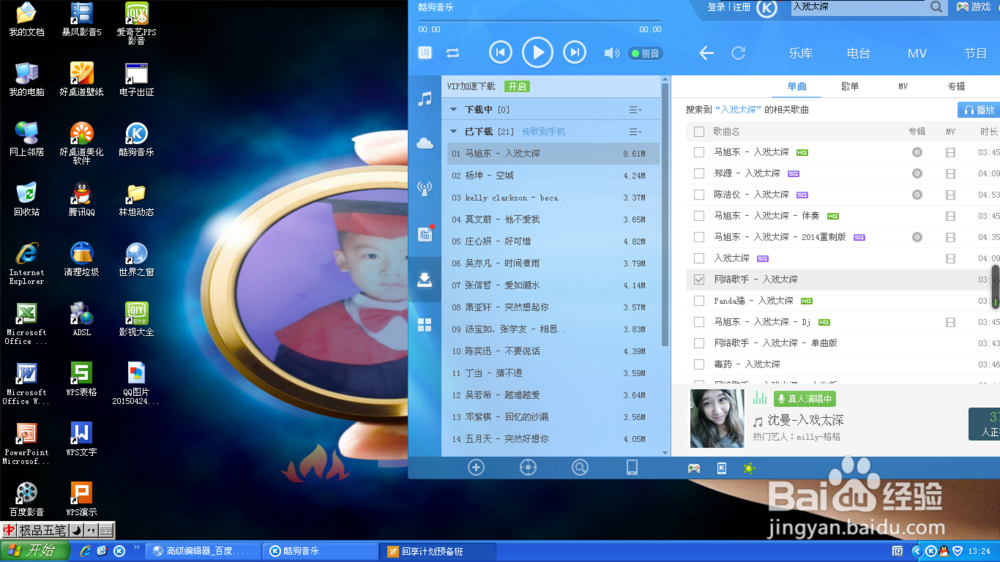Click the 真人演唱中 button
Viewport: 1000px width, 562px height.
click(804, 399)
